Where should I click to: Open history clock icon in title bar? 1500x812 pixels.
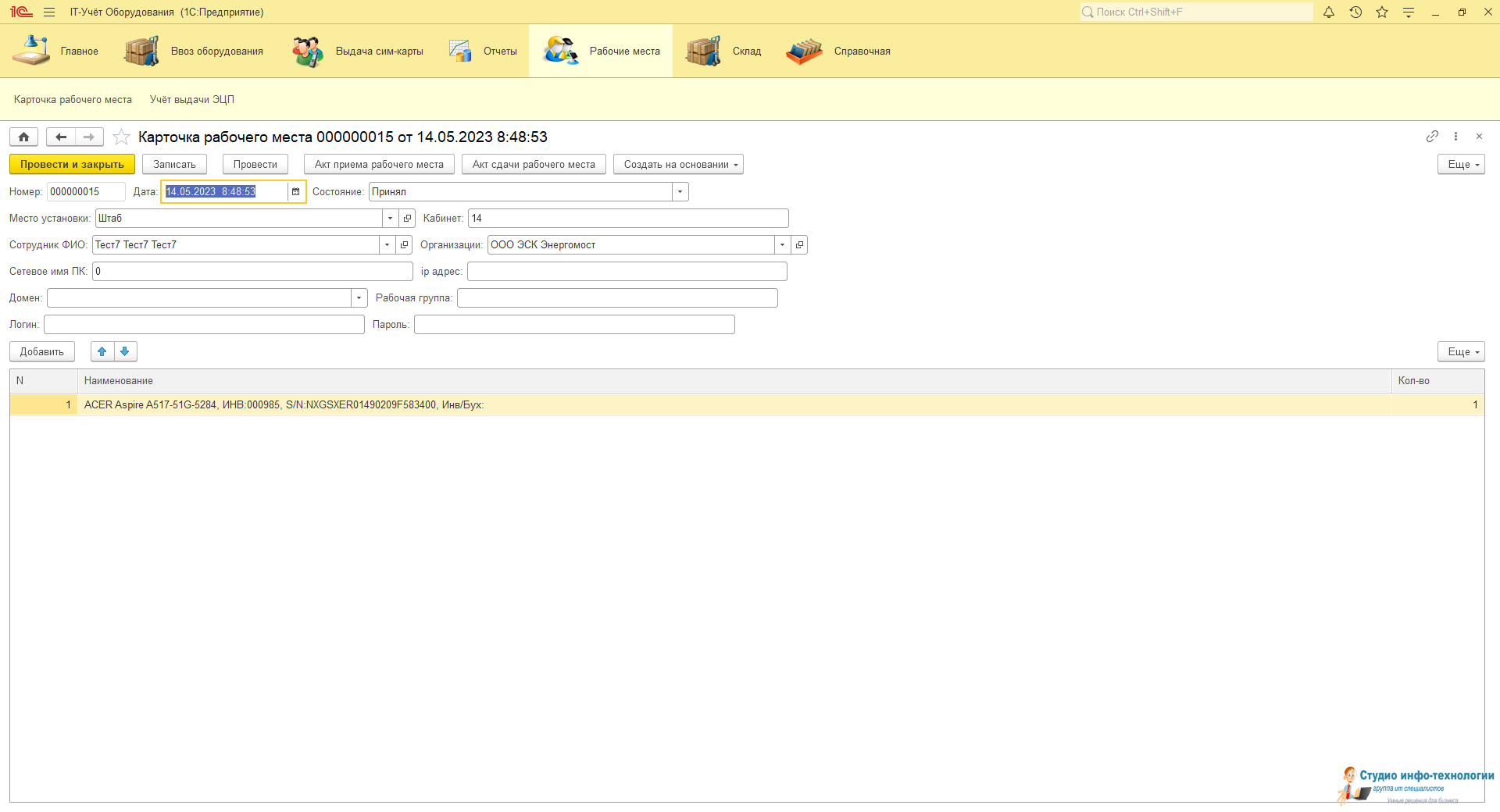coord(1355,12)
